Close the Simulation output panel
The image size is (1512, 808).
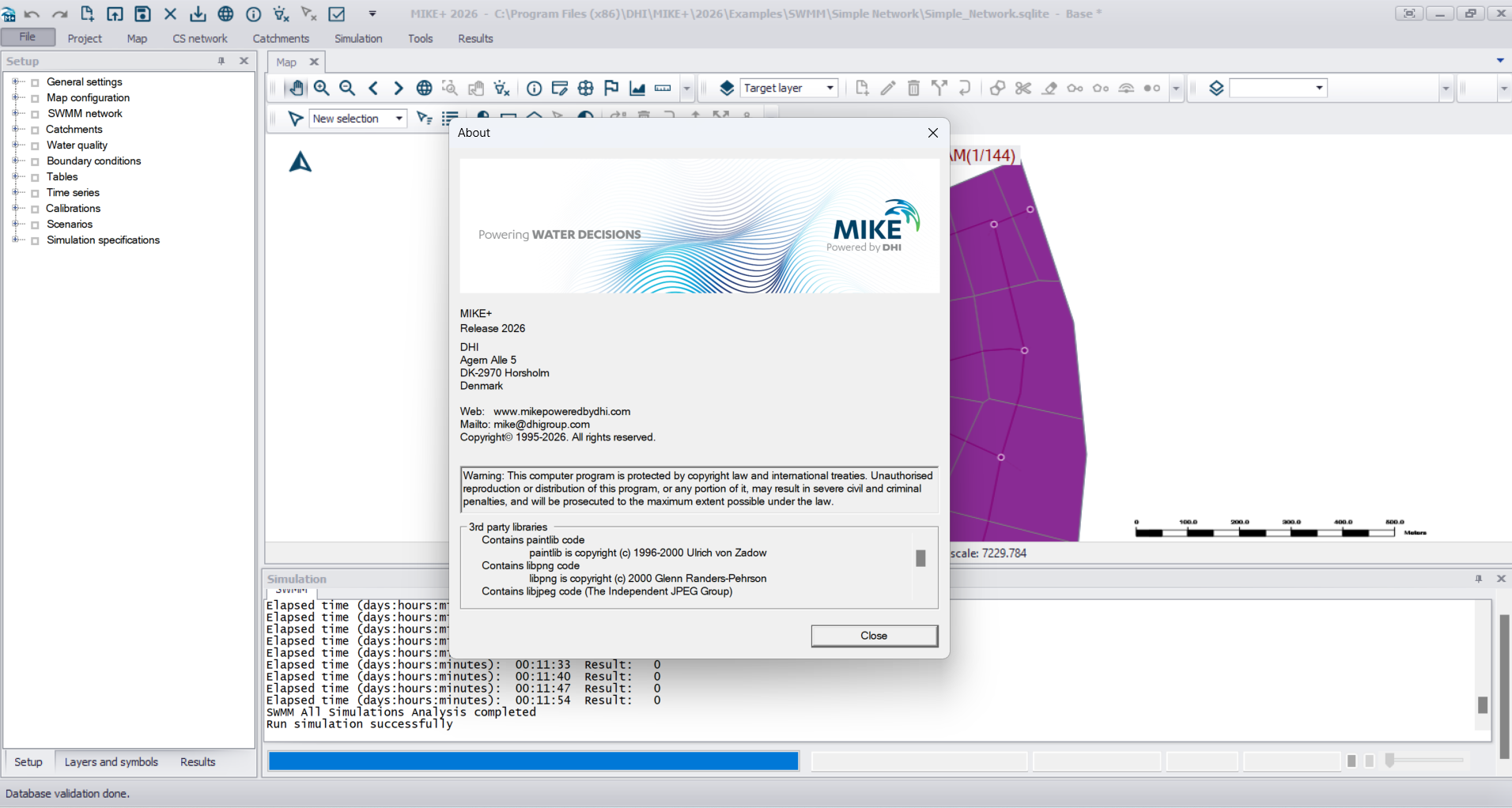tap(1501, 579)
